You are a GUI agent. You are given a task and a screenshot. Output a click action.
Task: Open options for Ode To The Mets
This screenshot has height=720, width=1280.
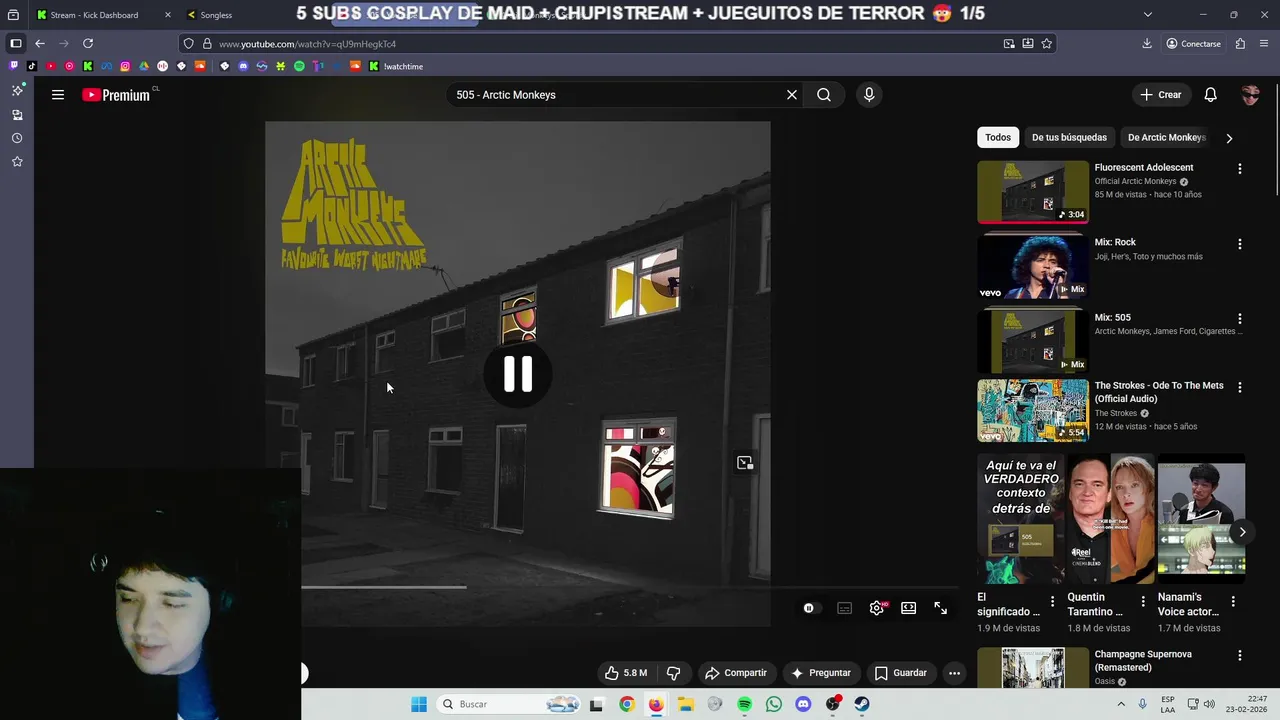tap(1240, 387)
